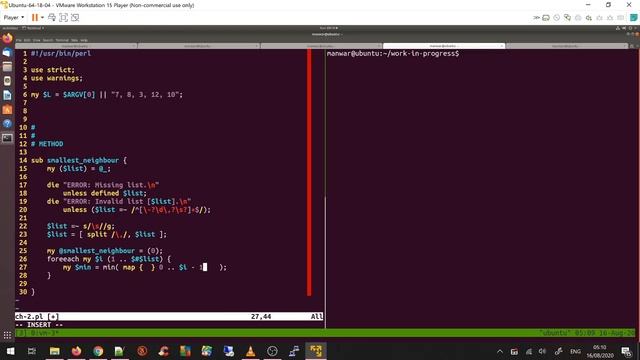Open the Search menu of the terminal window
The width and height of the screenshot is (640, 360).
point(48,40)
